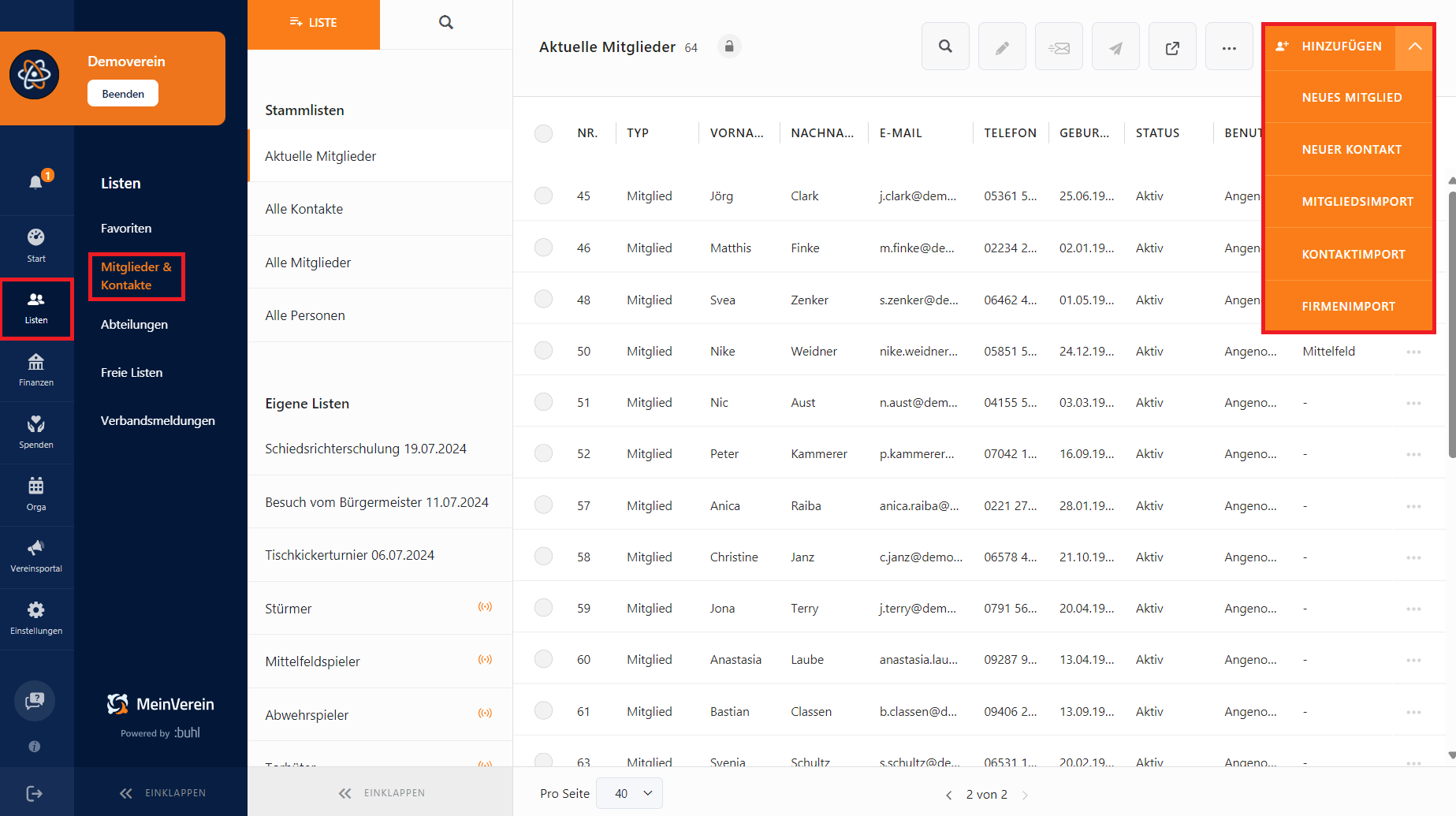Click the info icon in sidebar

(x=35, y=746)
